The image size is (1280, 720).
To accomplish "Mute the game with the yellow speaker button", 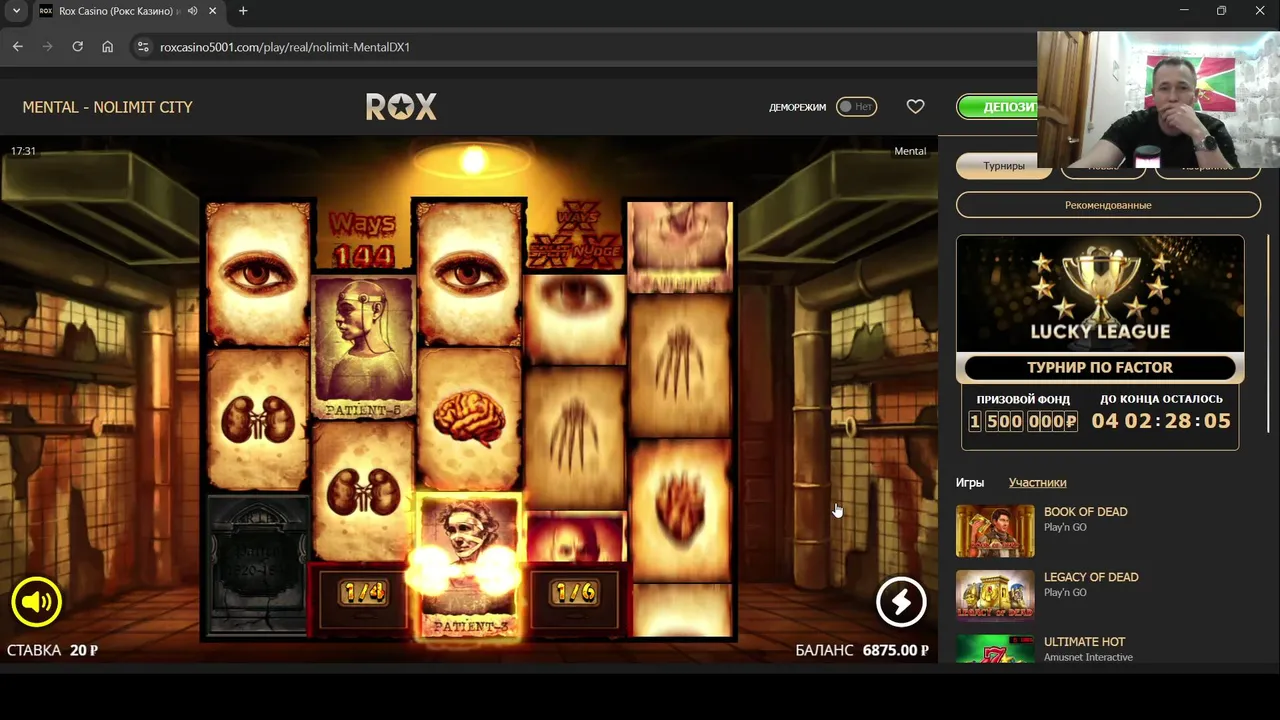I will pyautogui.click(x=37, y=601).
